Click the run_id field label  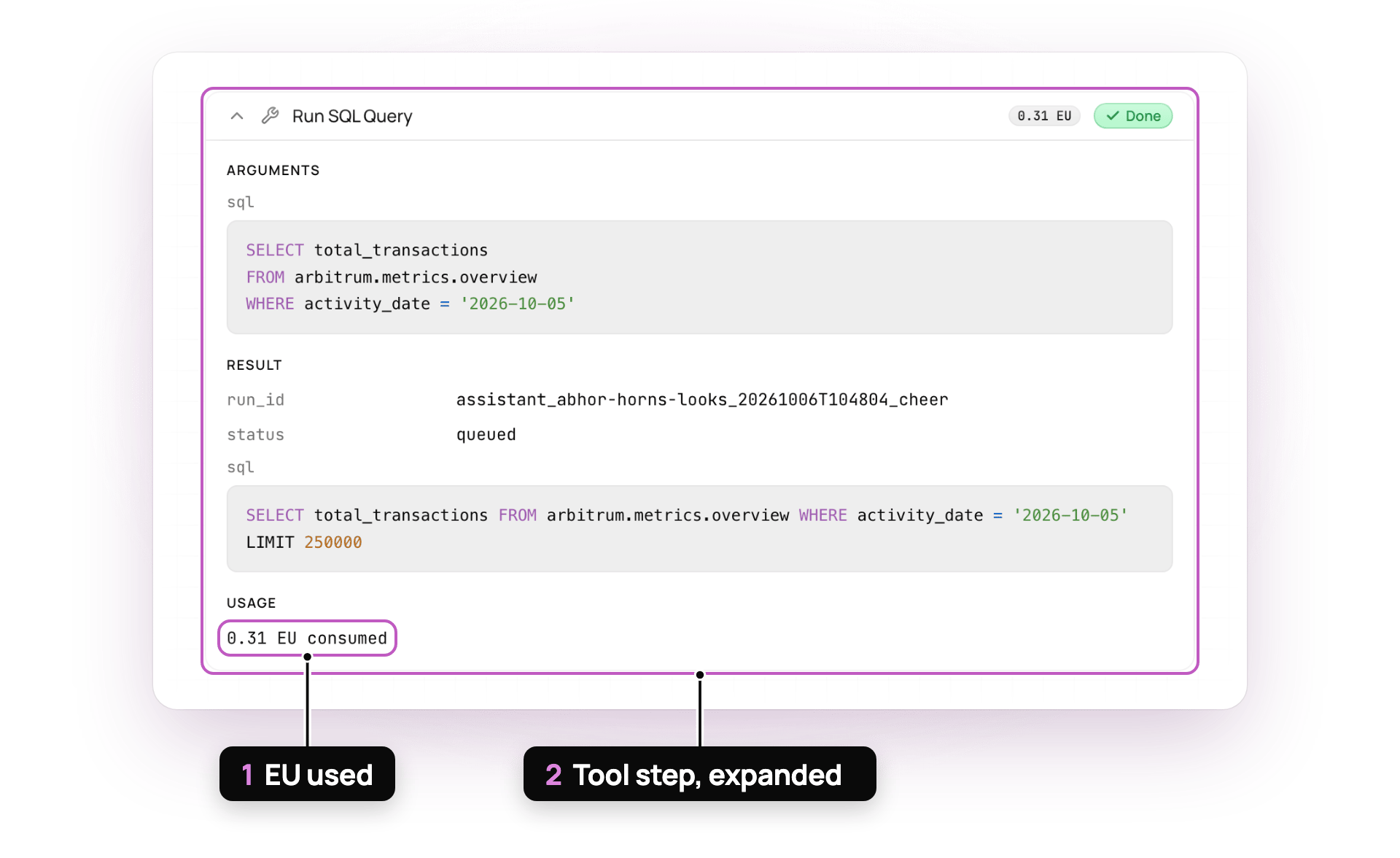tap(255, 400)
